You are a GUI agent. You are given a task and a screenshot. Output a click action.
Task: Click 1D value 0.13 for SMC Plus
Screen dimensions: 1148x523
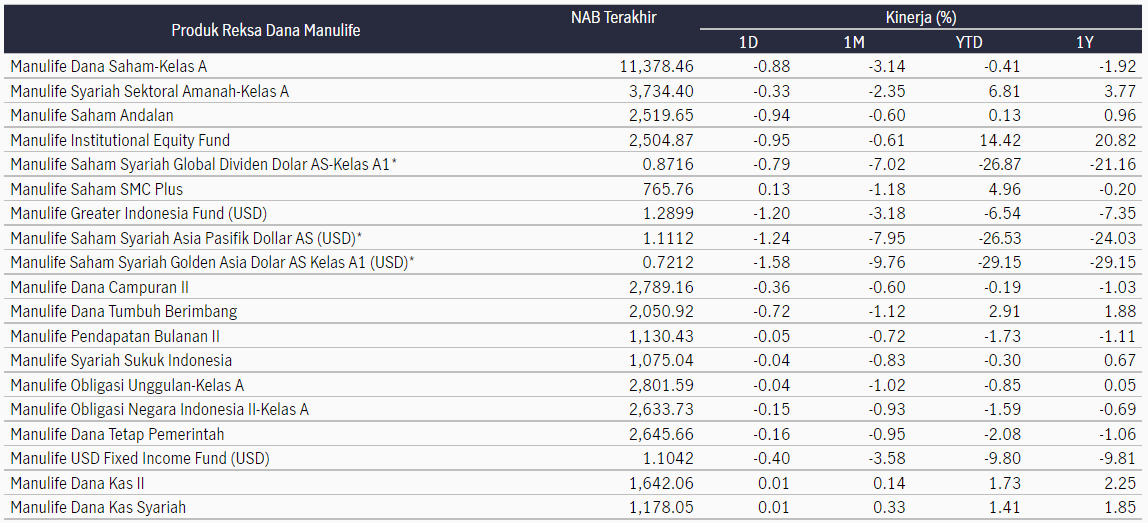(775, 189)
